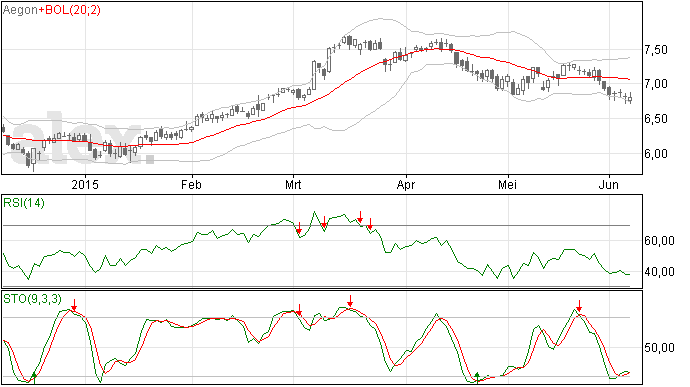Click the 60,00 RSI axis label
The image size is (690, 387).
click(x=659, y=241)
